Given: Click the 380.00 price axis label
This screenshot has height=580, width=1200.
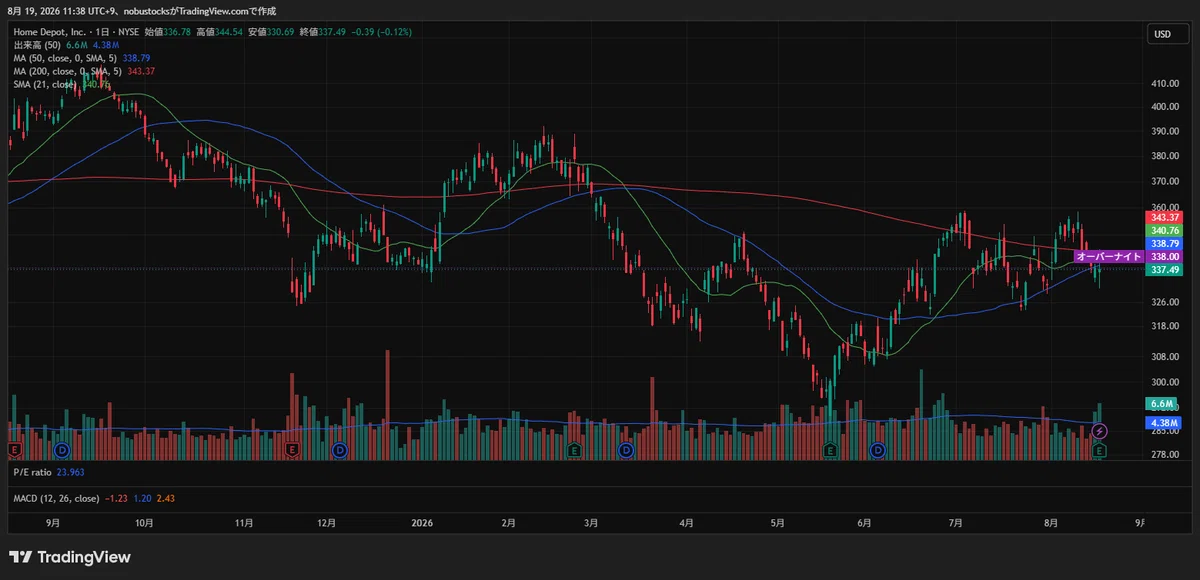Looking at the screenshot, I should [x=1166, y=156].
